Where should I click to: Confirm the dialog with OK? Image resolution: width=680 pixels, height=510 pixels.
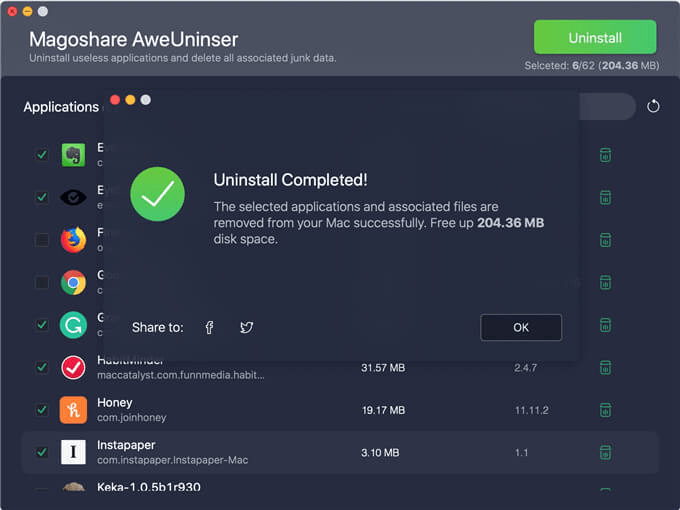click(521, 327)
